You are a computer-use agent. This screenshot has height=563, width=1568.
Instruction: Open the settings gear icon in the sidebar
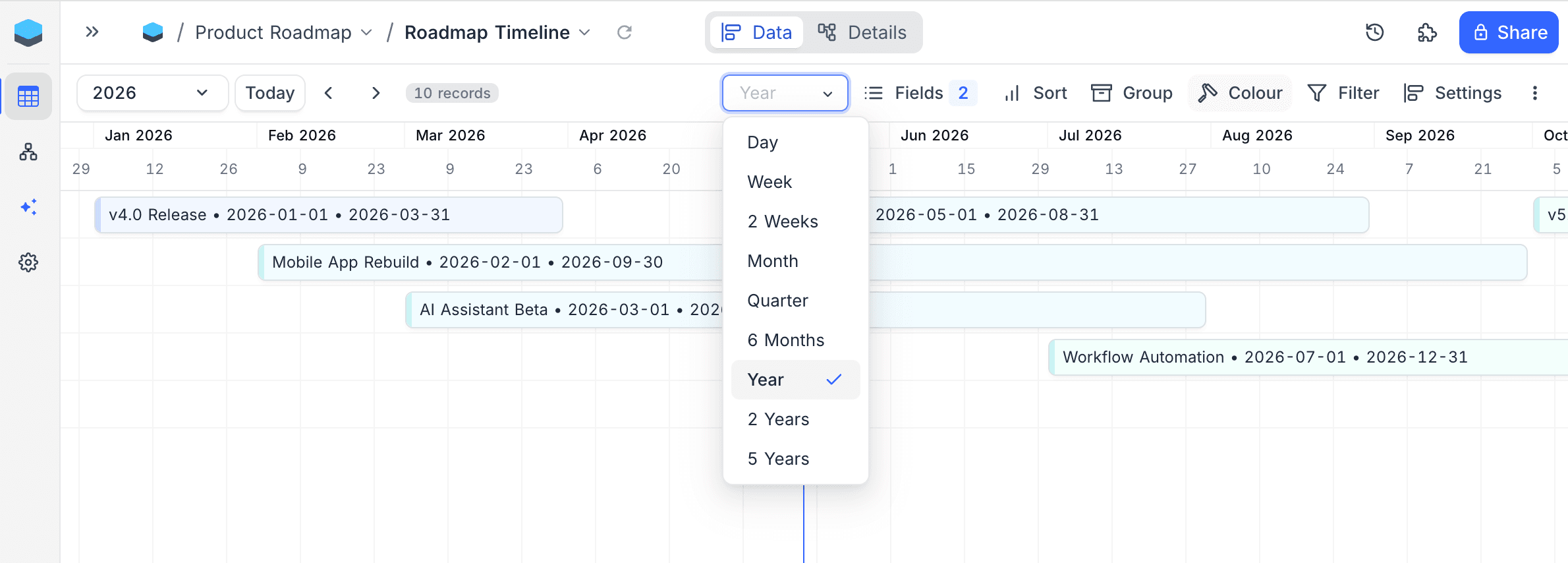[x=28, y=262]
